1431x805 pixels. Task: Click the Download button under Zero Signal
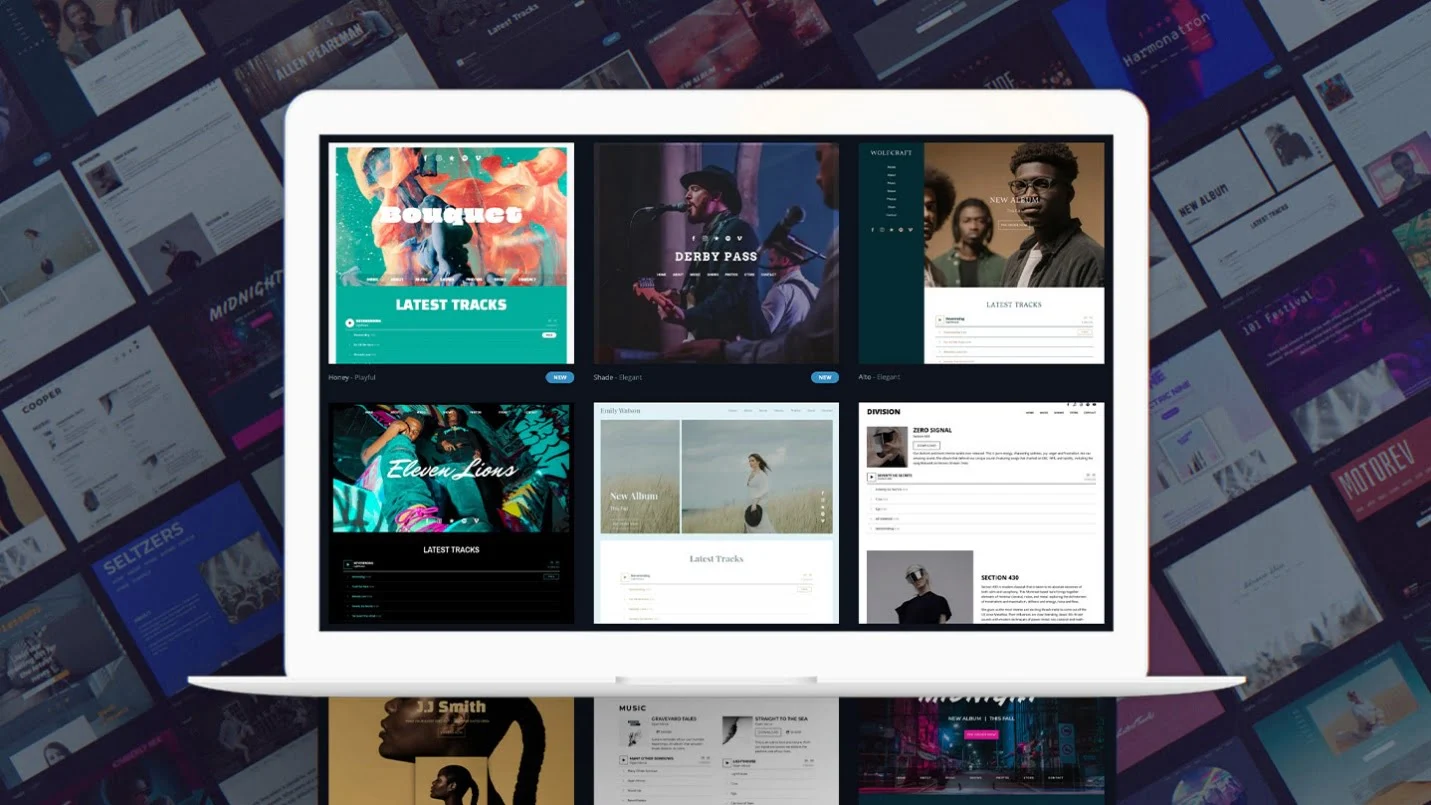(x=926, y=445)
